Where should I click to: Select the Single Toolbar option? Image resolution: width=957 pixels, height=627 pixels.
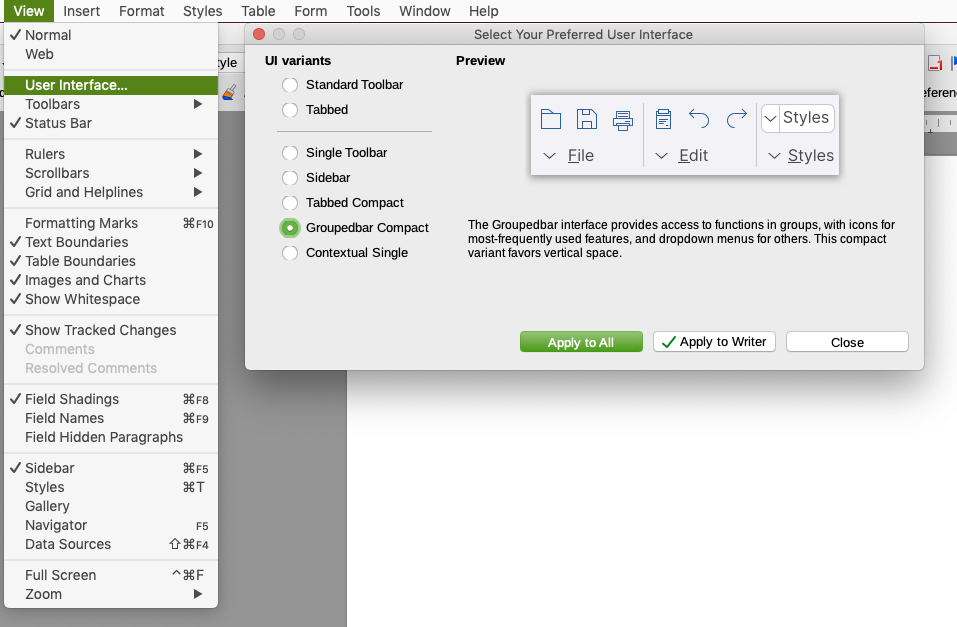click(x=290, y=153)
